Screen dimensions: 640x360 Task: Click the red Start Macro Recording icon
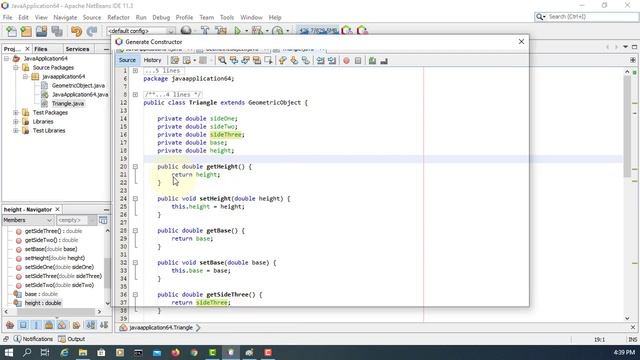click(346, 60)
